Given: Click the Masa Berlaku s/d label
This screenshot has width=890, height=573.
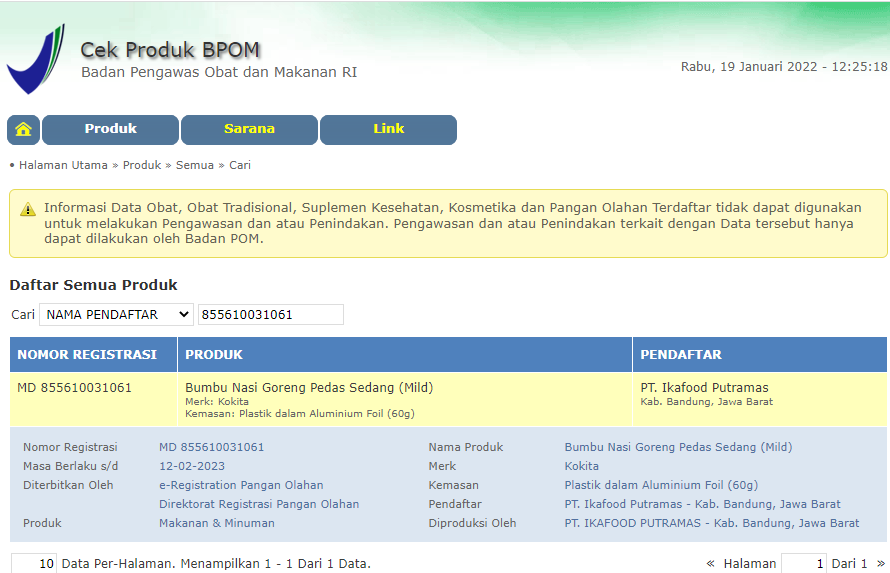Looking at the screenshot, I should (x=70, y=466).
